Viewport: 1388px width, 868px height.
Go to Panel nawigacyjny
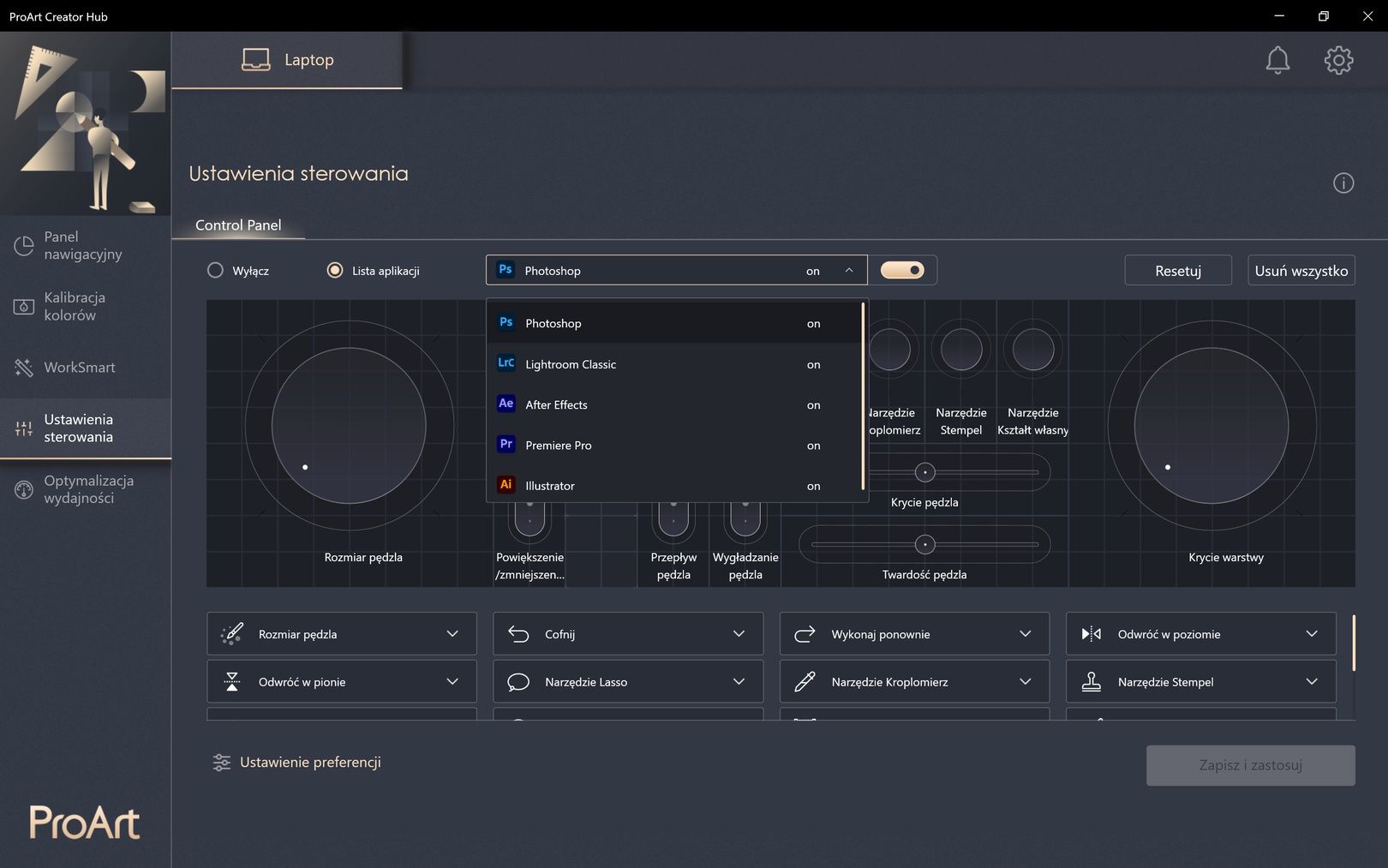[x=86, y=246]
